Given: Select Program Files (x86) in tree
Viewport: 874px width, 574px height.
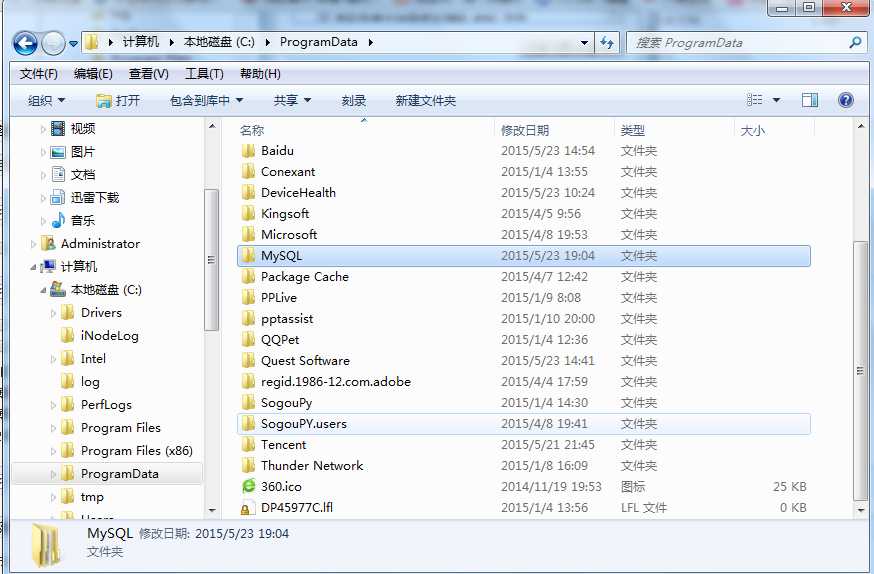Looking at the screenshot, I should [x=137, y=450].
